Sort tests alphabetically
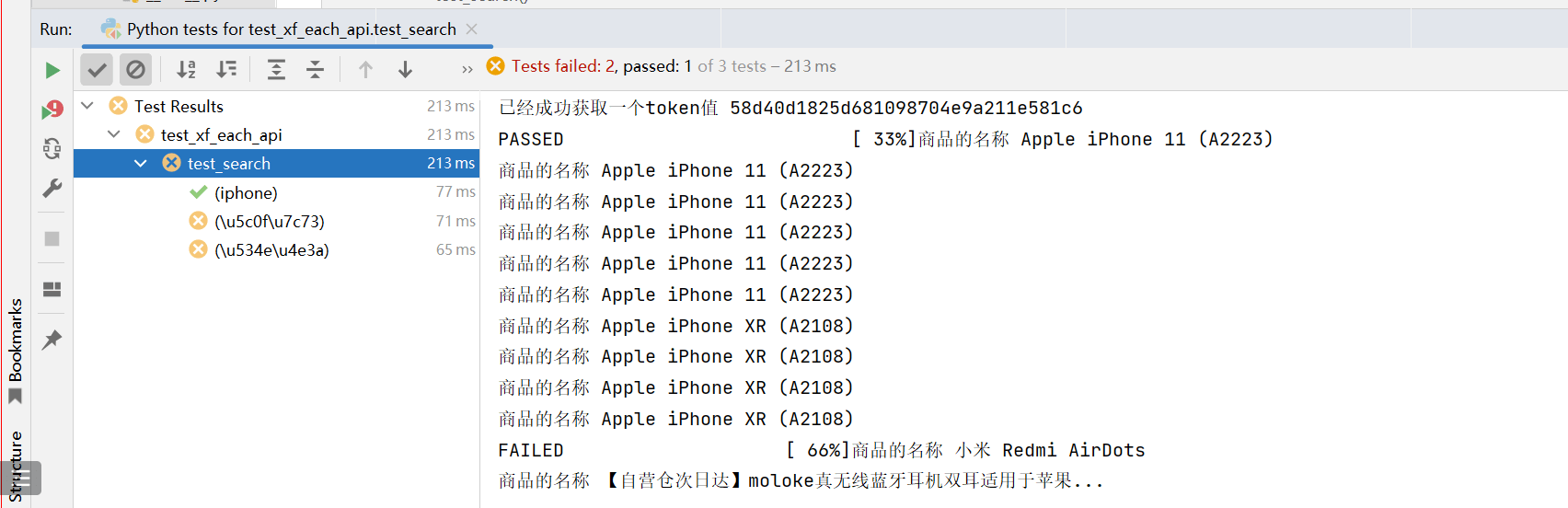 pyautogui.click(x=187, y=69)
